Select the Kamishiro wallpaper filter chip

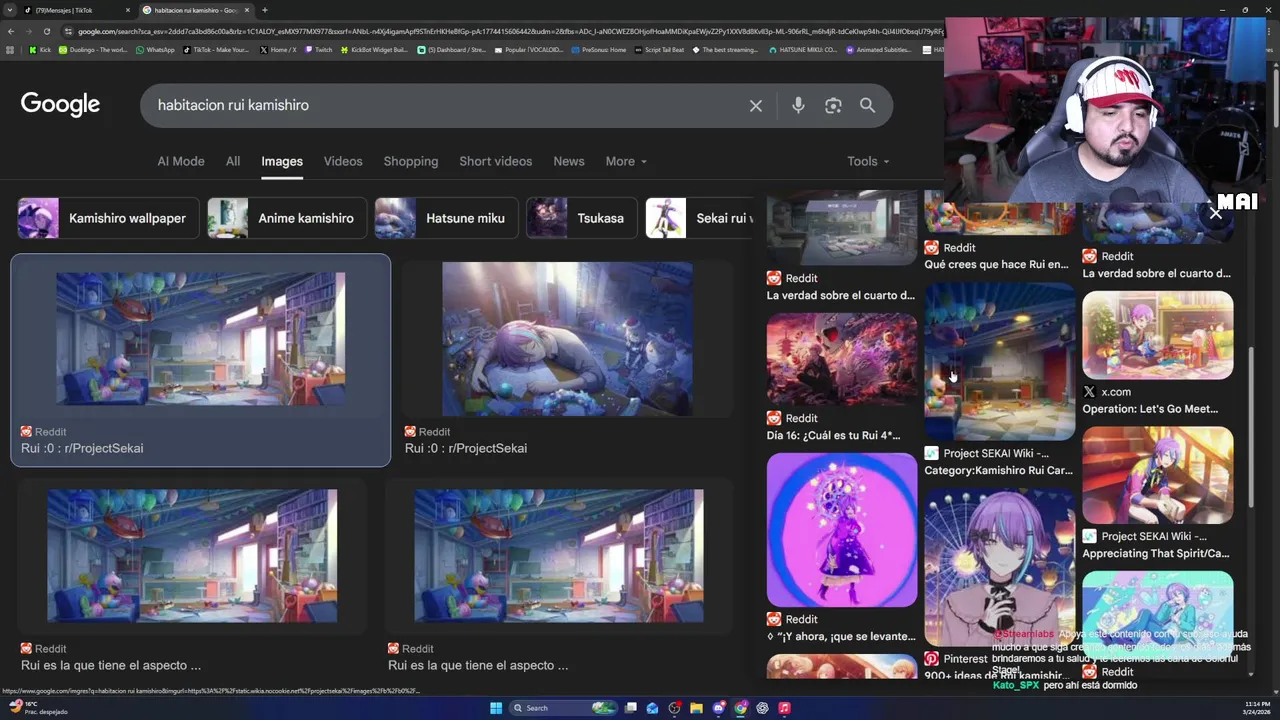(108, 218)
